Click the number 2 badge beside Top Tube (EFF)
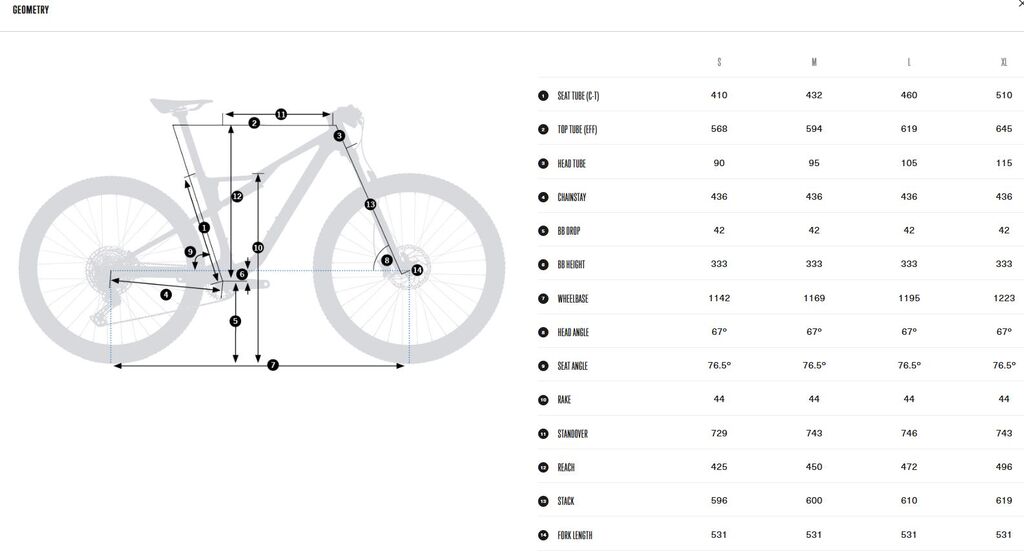The width and height of the screenshot is (1024, 554). (x=543, y=130)
